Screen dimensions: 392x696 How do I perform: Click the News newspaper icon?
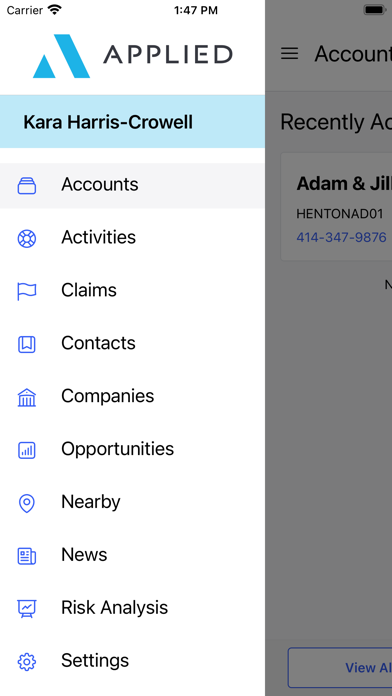tap(27, 556)
